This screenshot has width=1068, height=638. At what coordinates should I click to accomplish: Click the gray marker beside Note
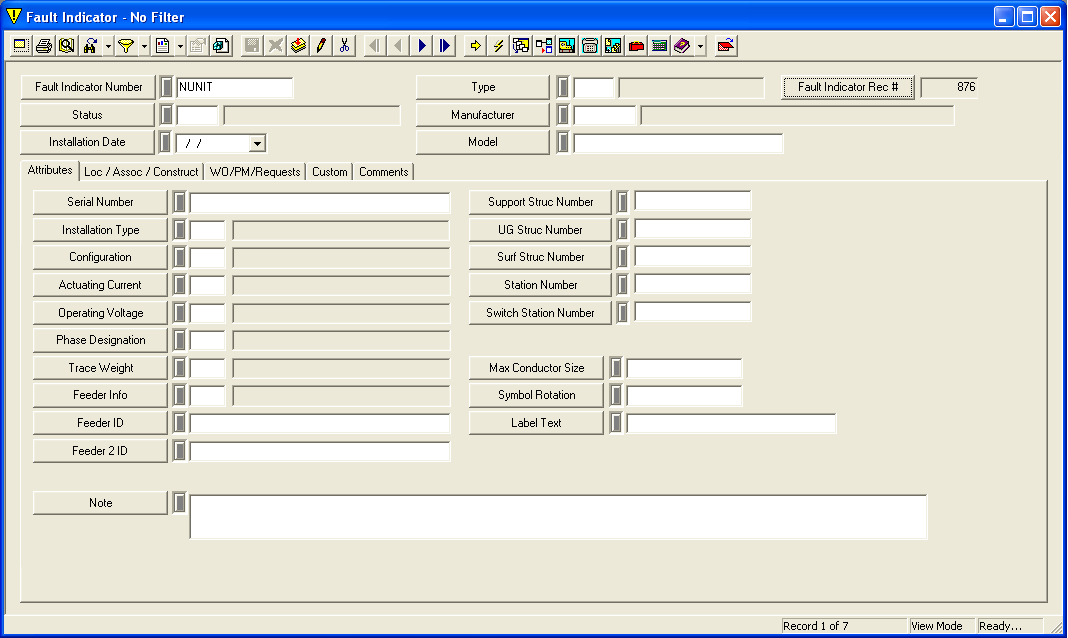click(x=179, y=503)
